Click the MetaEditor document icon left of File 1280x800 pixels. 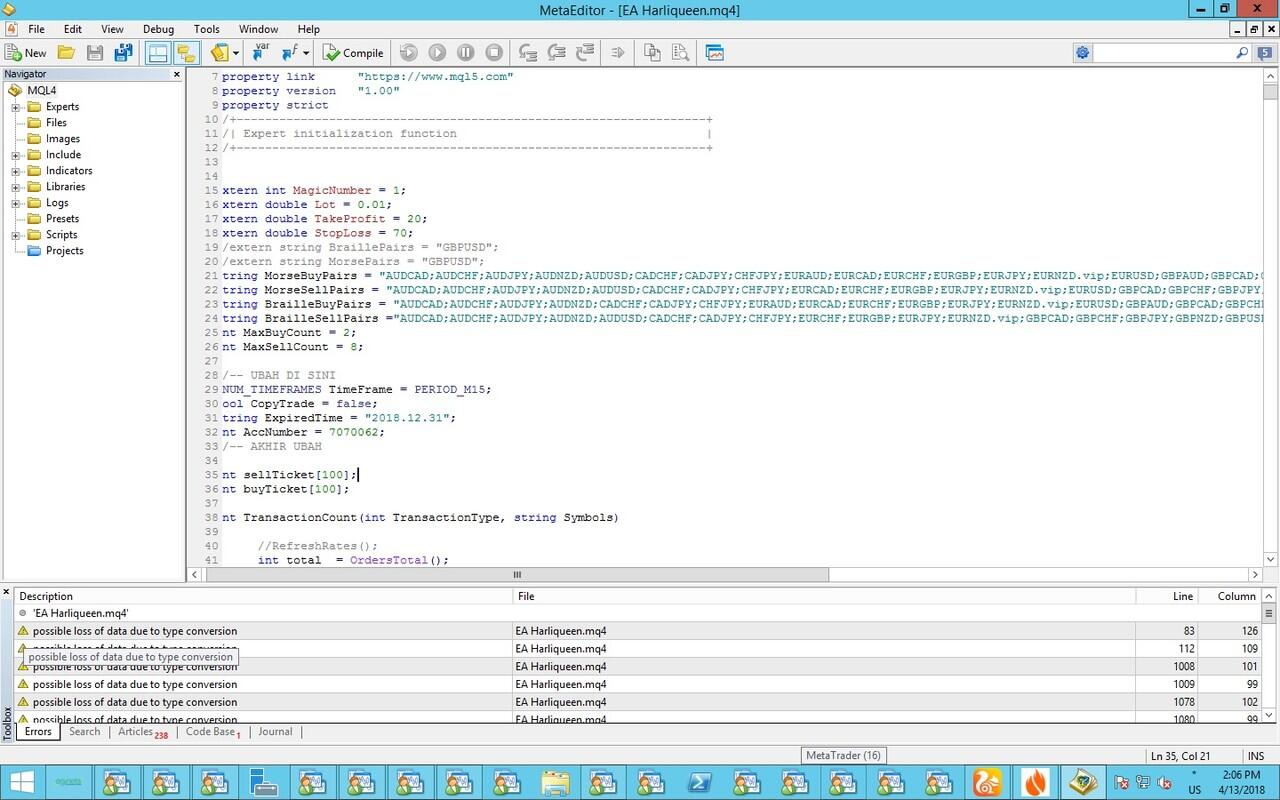point(12,29)
